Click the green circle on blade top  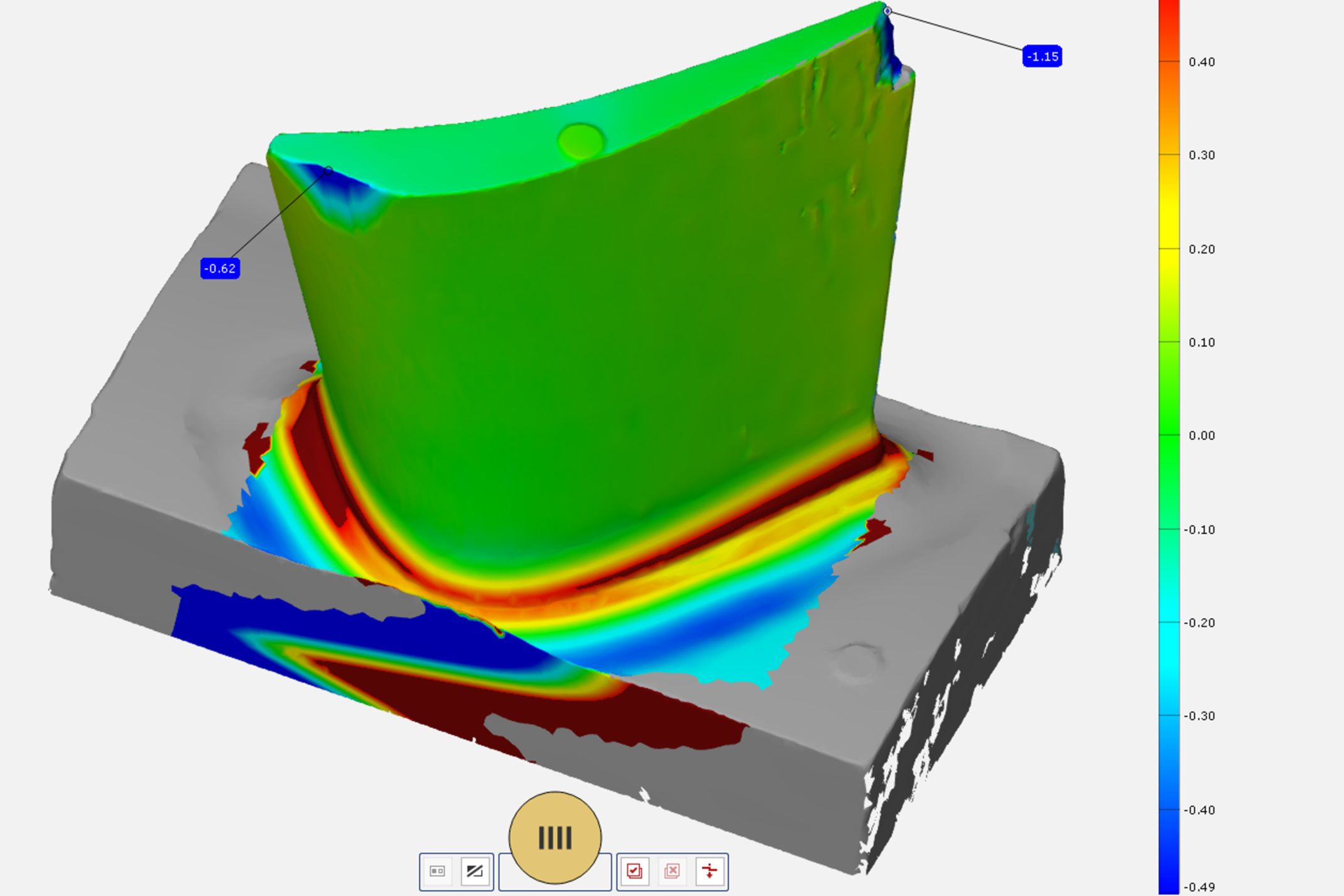point(581,141)
